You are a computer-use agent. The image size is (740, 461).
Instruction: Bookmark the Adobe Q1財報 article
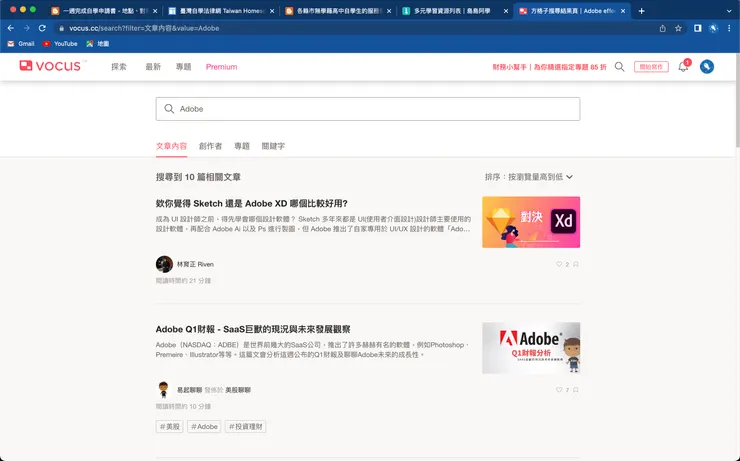[x=576, y=390]
